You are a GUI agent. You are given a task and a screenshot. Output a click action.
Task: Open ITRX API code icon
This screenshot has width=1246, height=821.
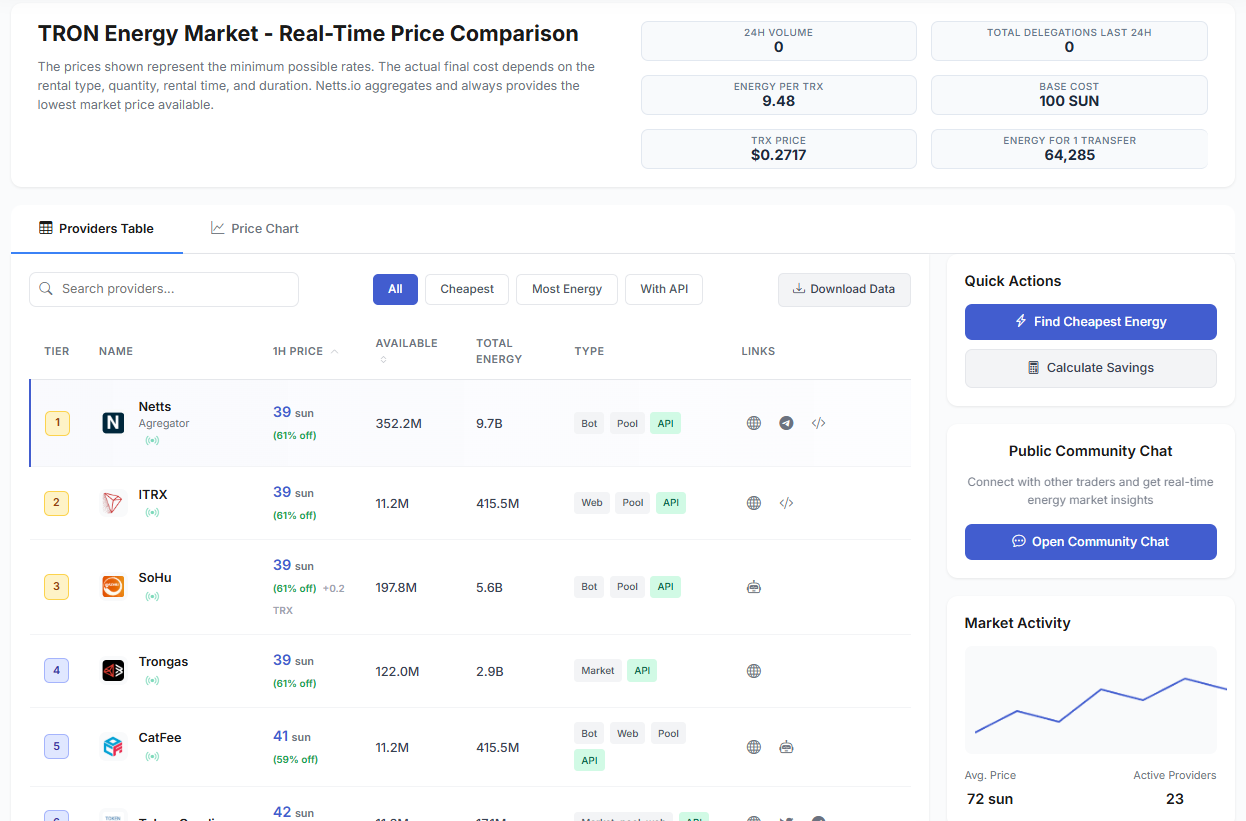pyautogui.click(x=786, y=503)
